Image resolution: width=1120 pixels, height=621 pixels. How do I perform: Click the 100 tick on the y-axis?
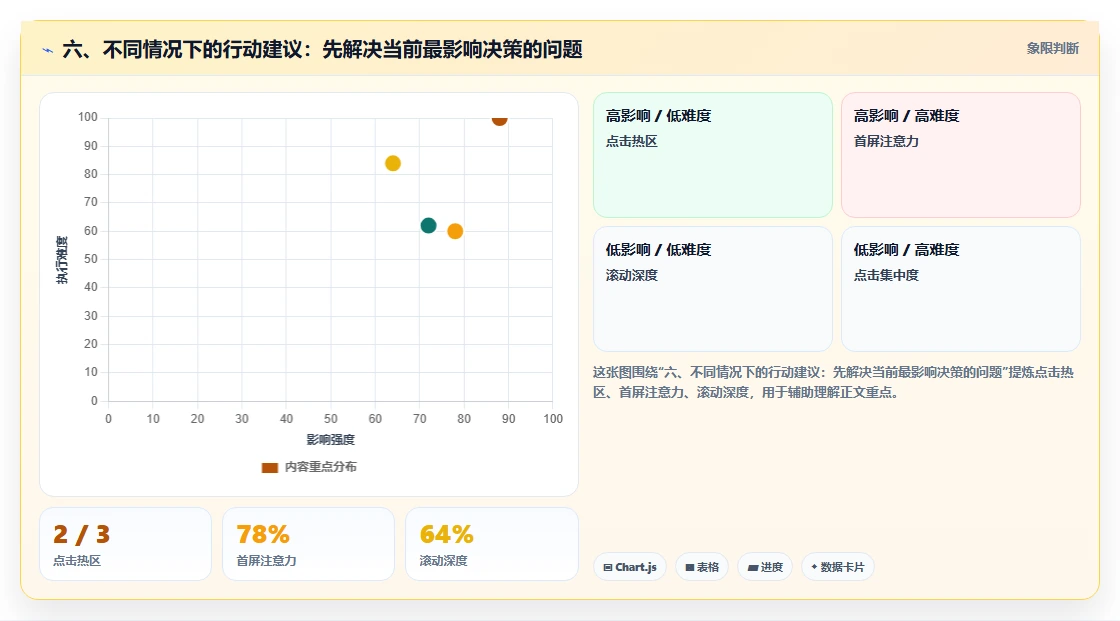(x=88, y=117)
